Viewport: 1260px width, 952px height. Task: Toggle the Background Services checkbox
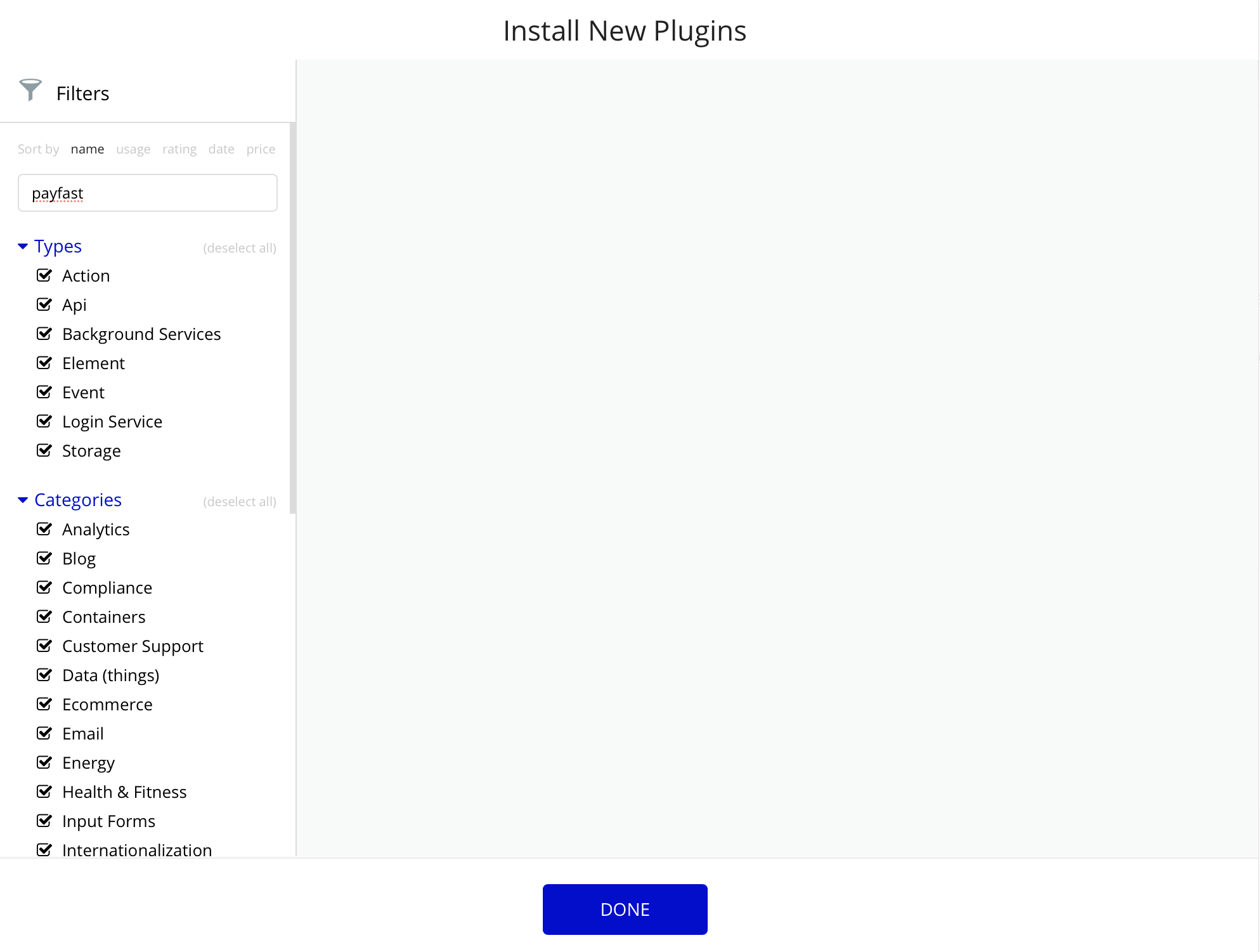44,334
